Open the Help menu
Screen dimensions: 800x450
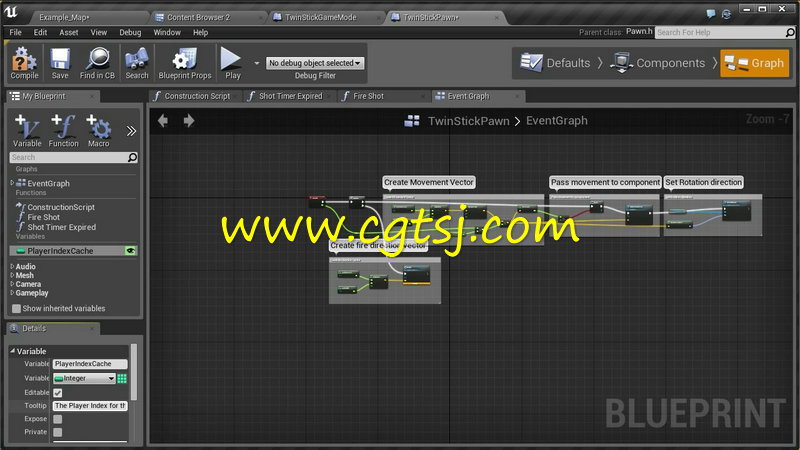click(201, 32)
